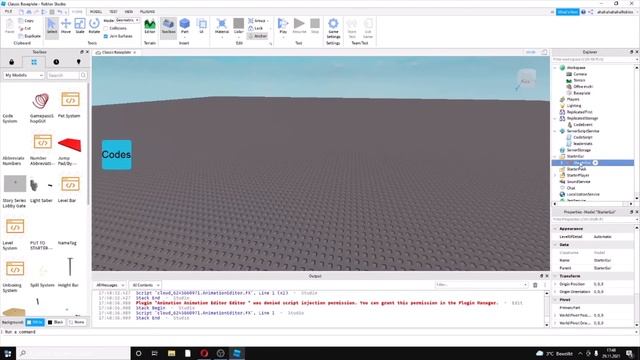Image resolution: width=640 pixels, height=360 pixels.
Task: Click the Cut command
Action: 25,28
